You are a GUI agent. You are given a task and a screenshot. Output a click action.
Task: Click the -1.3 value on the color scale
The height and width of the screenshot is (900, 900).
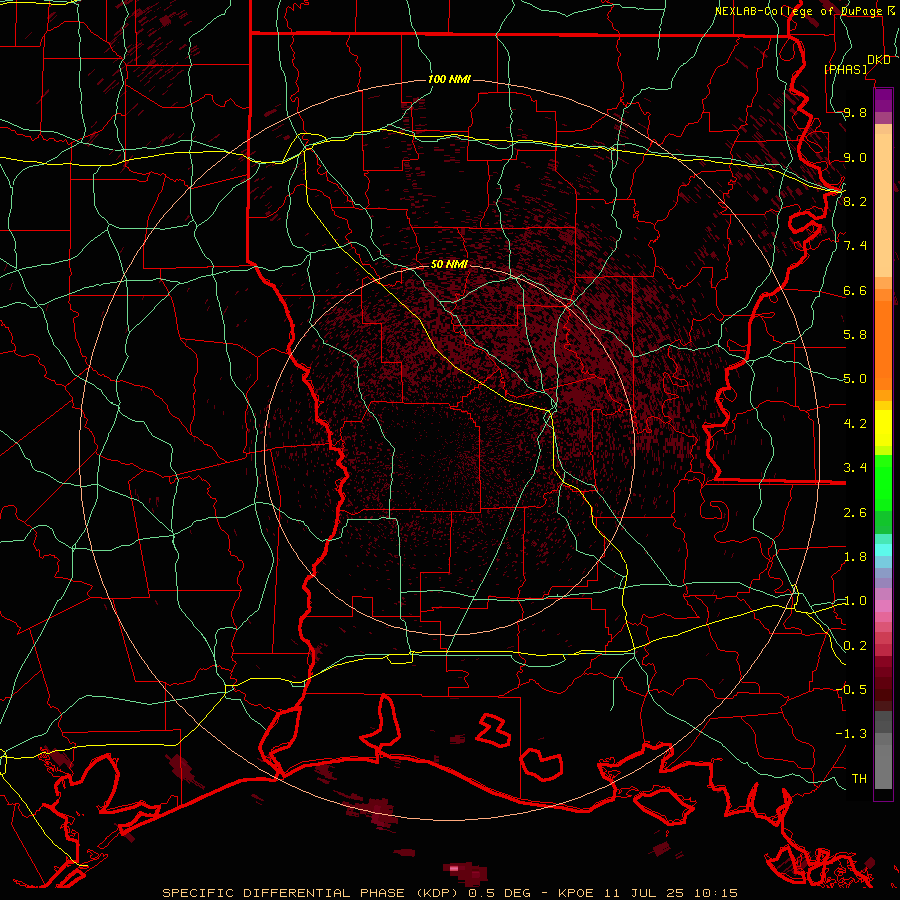click(851, 734)
